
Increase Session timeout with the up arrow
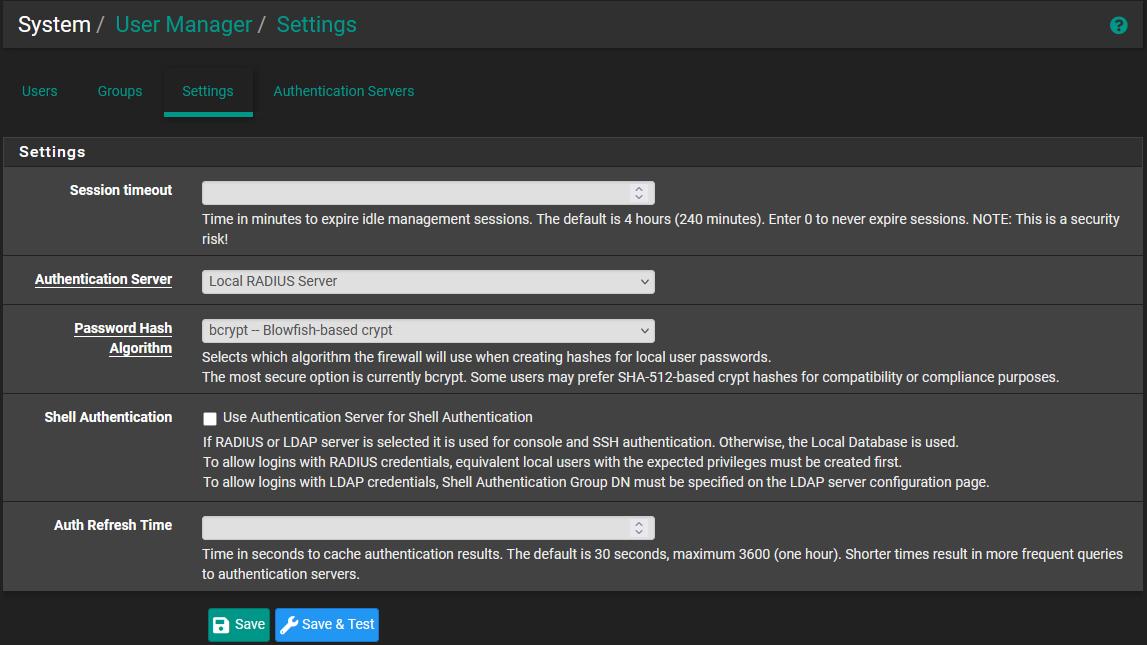click(638, 189)
